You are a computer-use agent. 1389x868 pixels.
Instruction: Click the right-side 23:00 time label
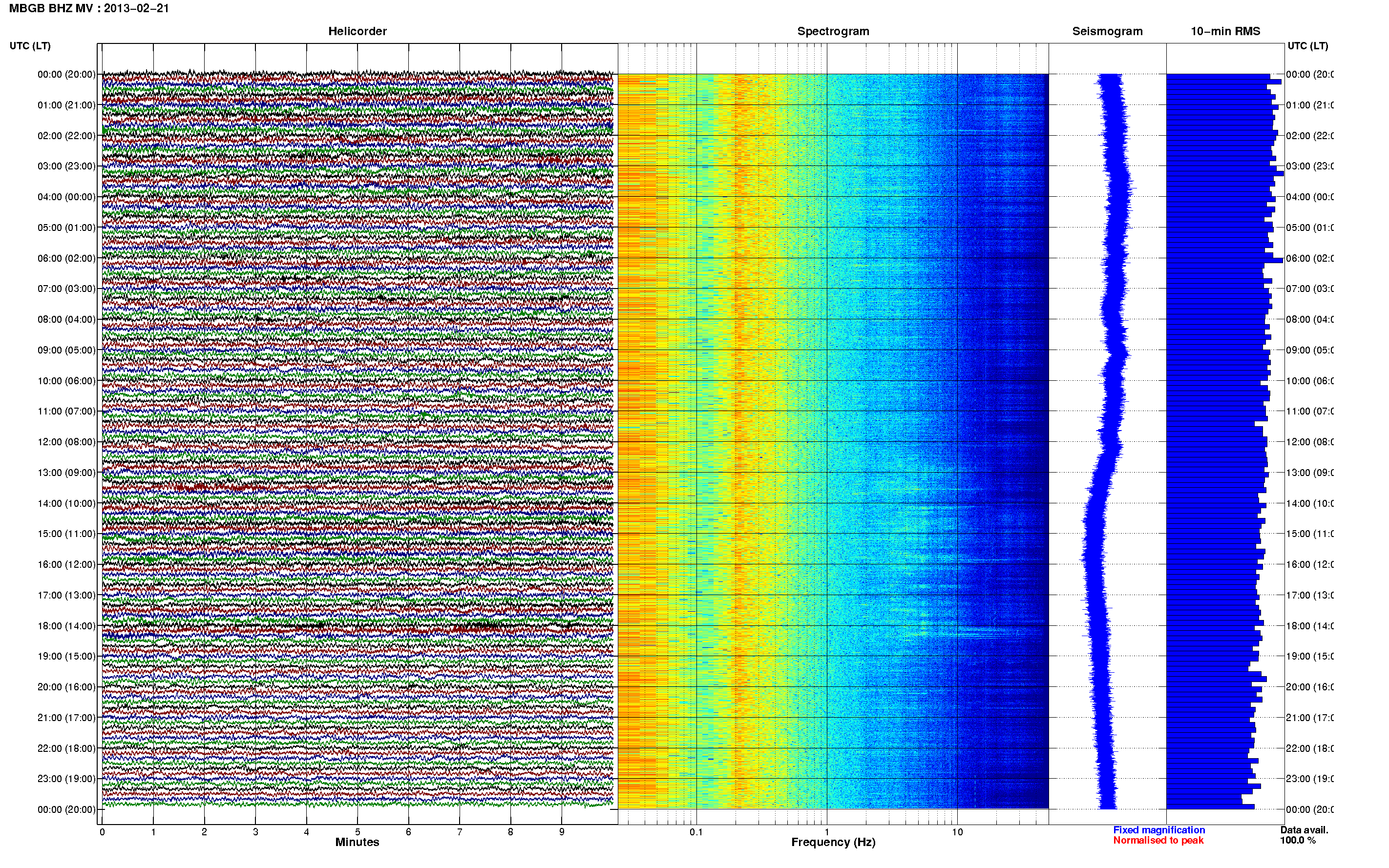click(1310, 779)
